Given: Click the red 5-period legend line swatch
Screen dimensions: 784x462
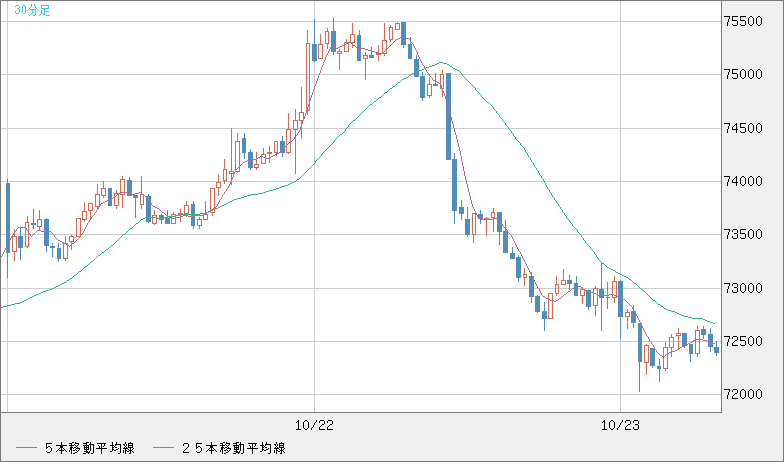Looking at the screenshot, I should point(26,448).
